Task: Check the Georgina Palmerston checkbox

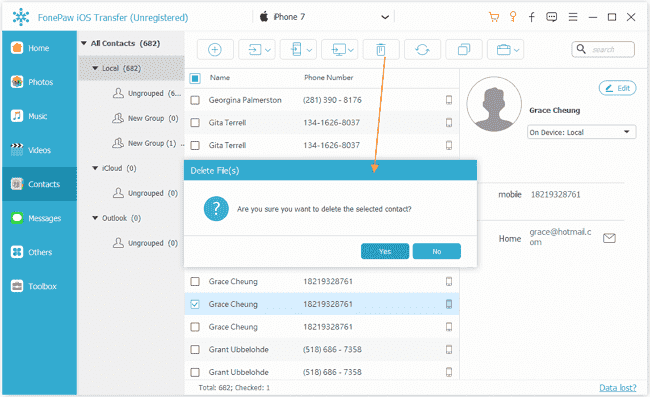Action: [x=195, y=100]
